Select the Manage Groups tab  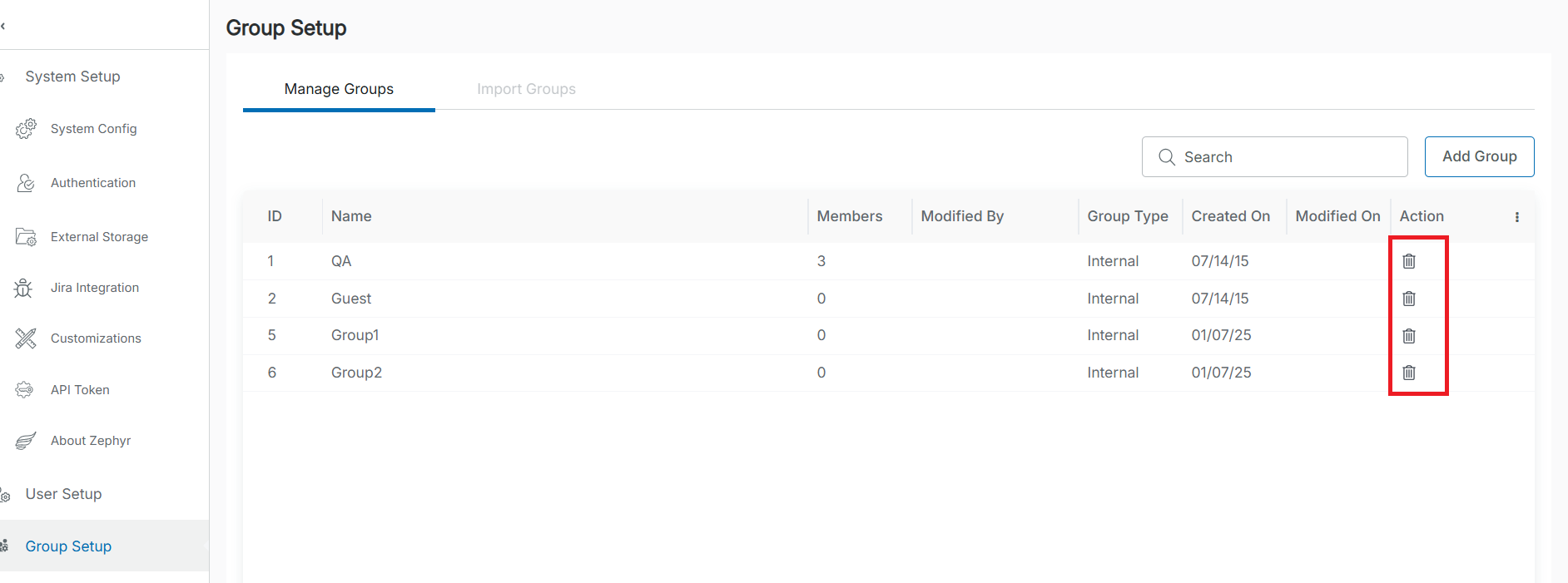[339, 89]
